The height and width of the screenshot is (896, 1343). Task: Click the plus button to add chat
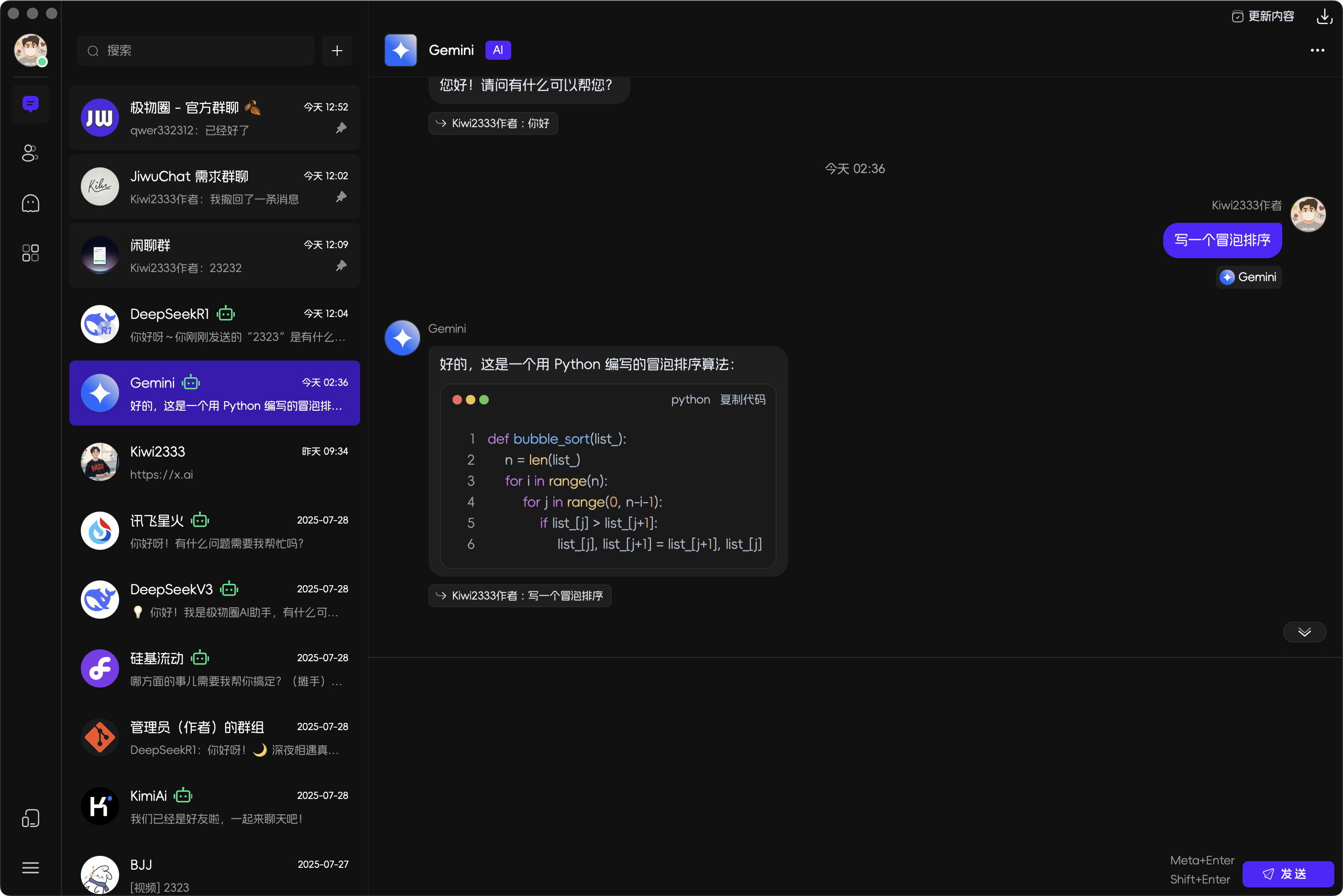[337, 50]
